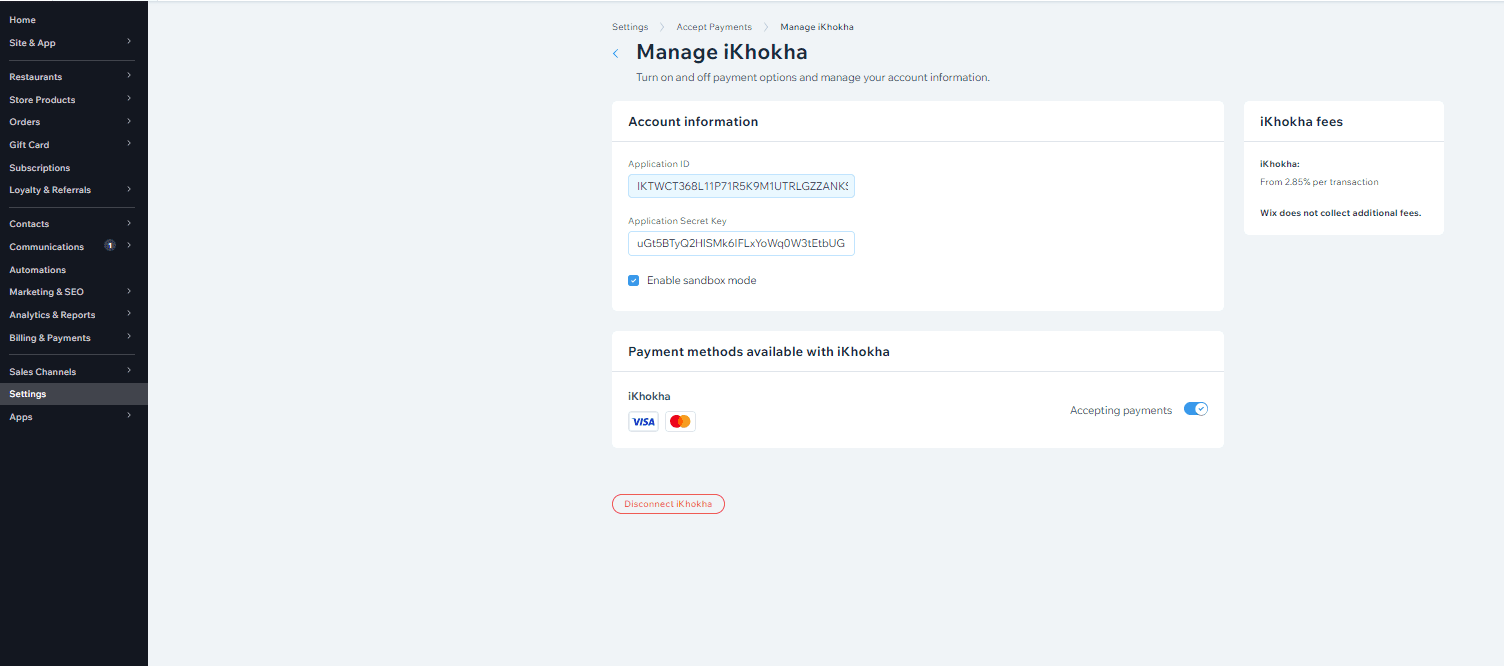Expand the Analytics & Reports section
The height and width of the screenshot is (666, 1504).
coord(129,315)
